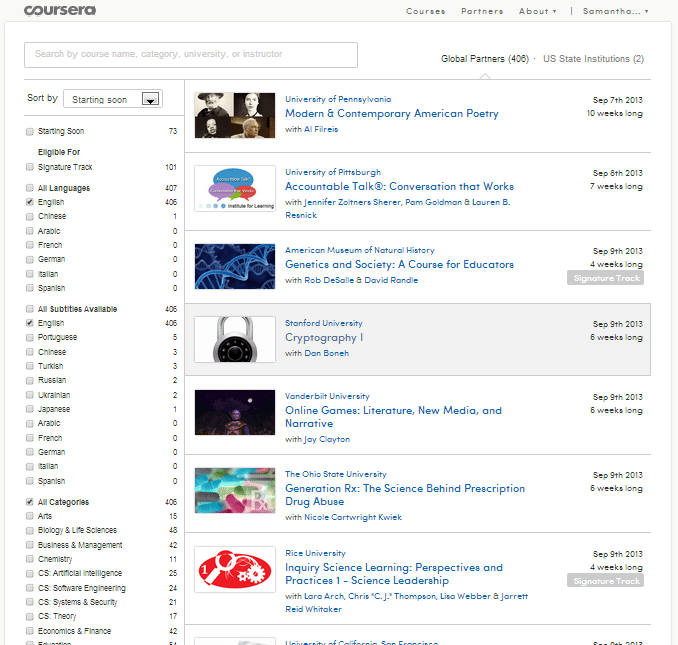Click instructor Nicole Cartwright Kwiek
Viewport: 678px width, 645px height.
[x=353, y=517]
